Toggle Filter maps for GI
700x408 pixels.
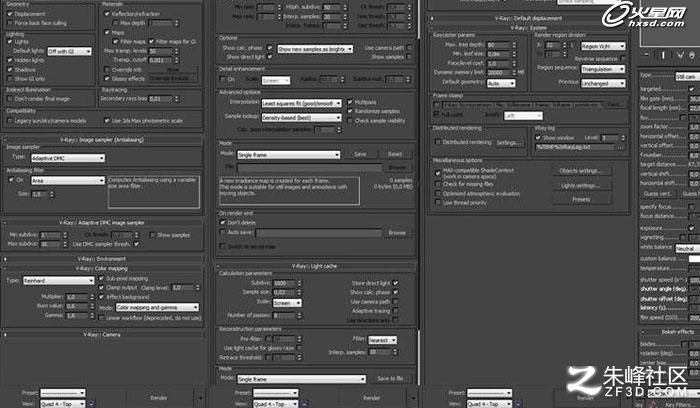pyautogui.click(x=151, y=42)
